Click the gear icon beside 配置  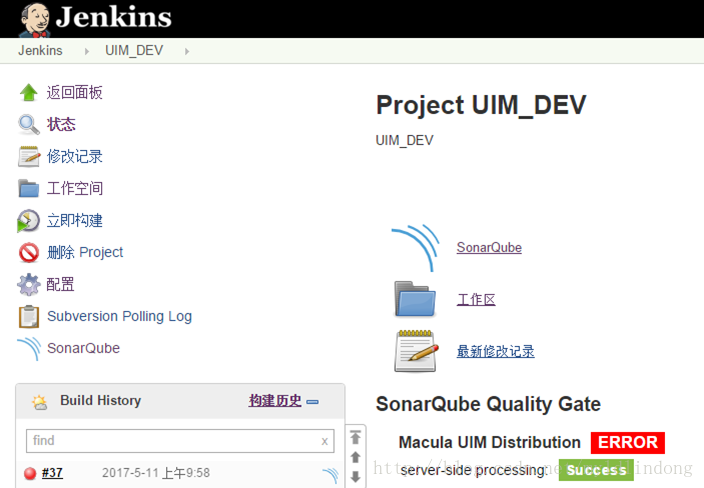29,285
